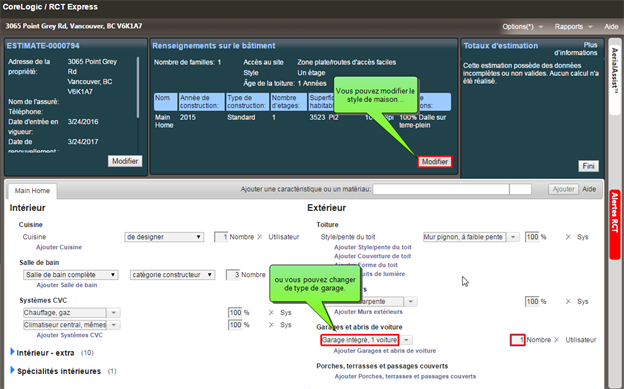Click the small quantity box beside search field

coord(520,189)
